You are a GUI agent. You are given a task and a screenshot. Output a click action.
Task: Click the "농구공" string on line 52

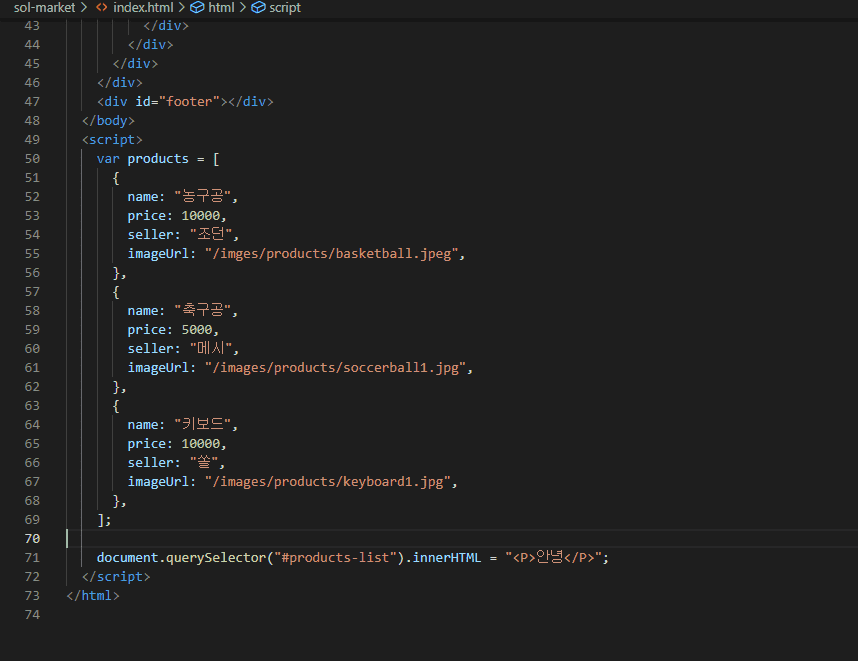pos(202,196)
